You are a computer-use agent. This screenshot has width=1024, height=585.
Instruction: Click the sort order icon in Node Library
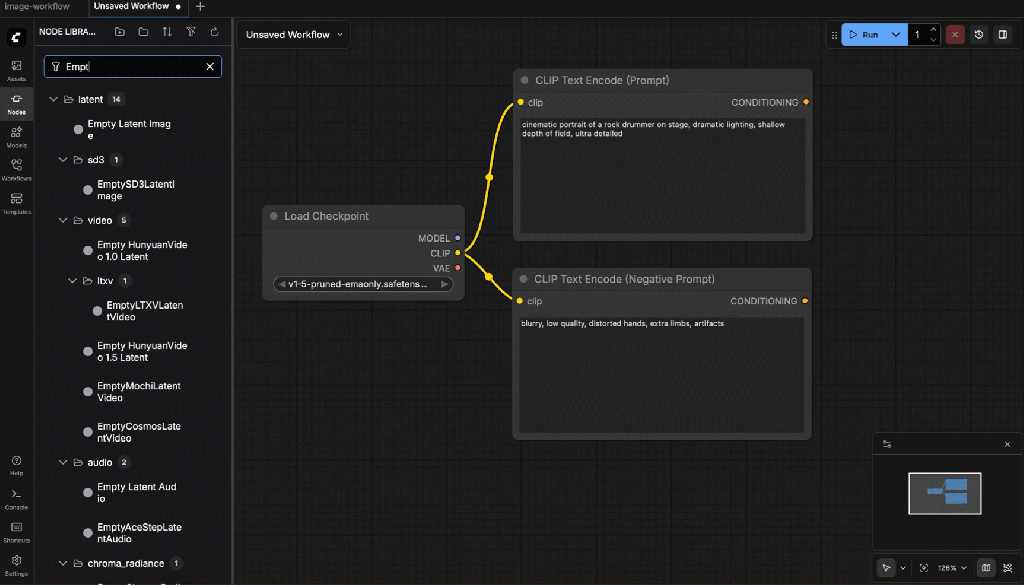pos(167,32)
